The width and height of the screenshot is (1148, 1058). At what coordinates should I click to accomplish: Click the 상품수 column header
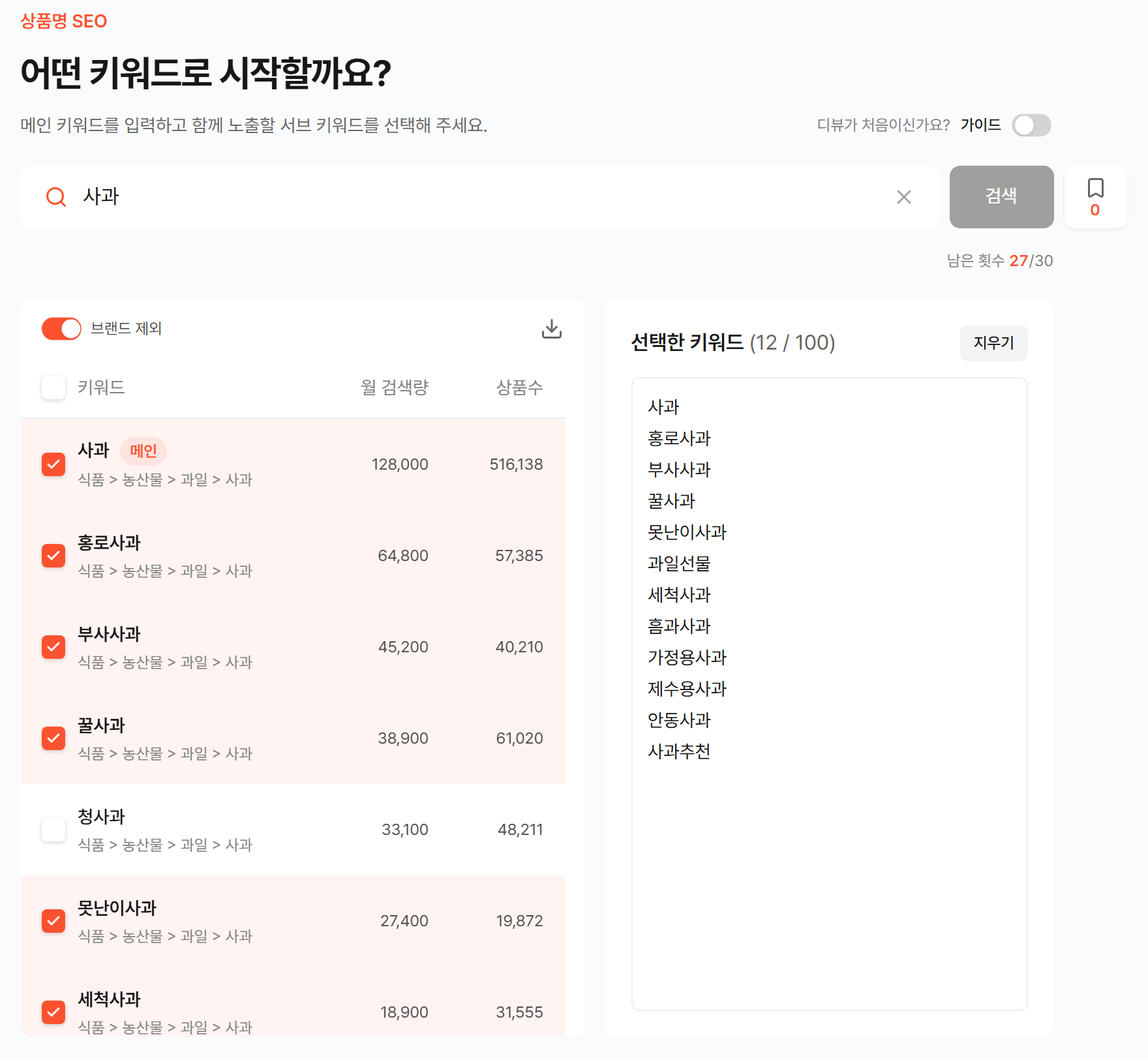pyautogui.click(x=519, y=387)
